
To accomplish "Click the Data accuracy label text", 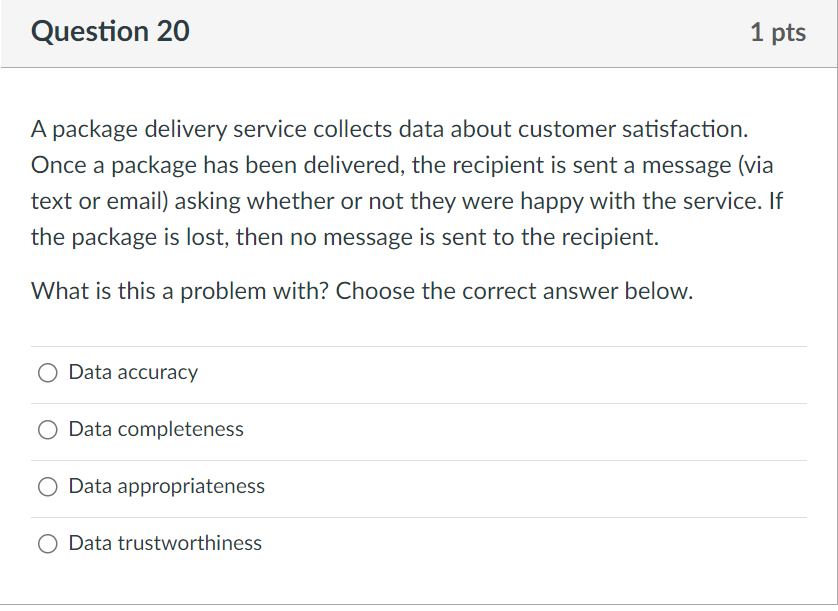I will click(x=133, y=372).
